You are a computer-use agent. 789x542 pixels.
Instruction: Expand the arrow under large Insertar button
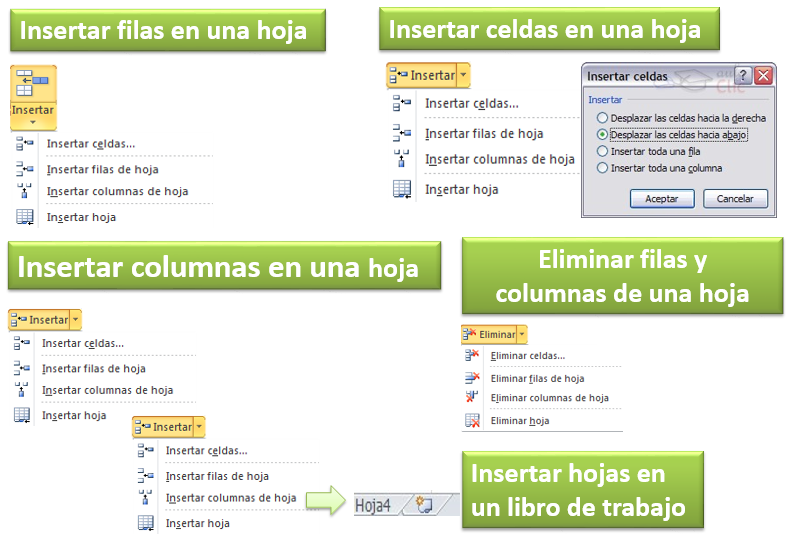point(33,122)
